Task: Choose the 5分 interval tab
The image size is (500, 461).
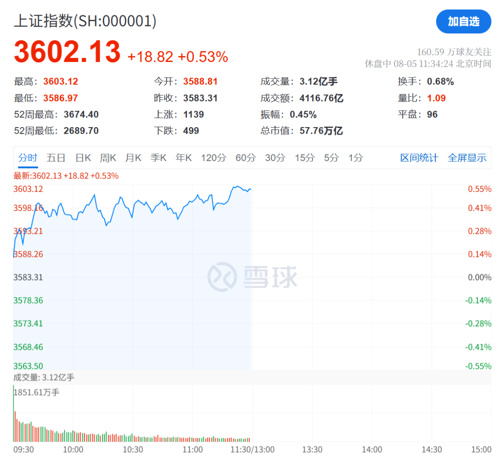Action: point(331,158)
